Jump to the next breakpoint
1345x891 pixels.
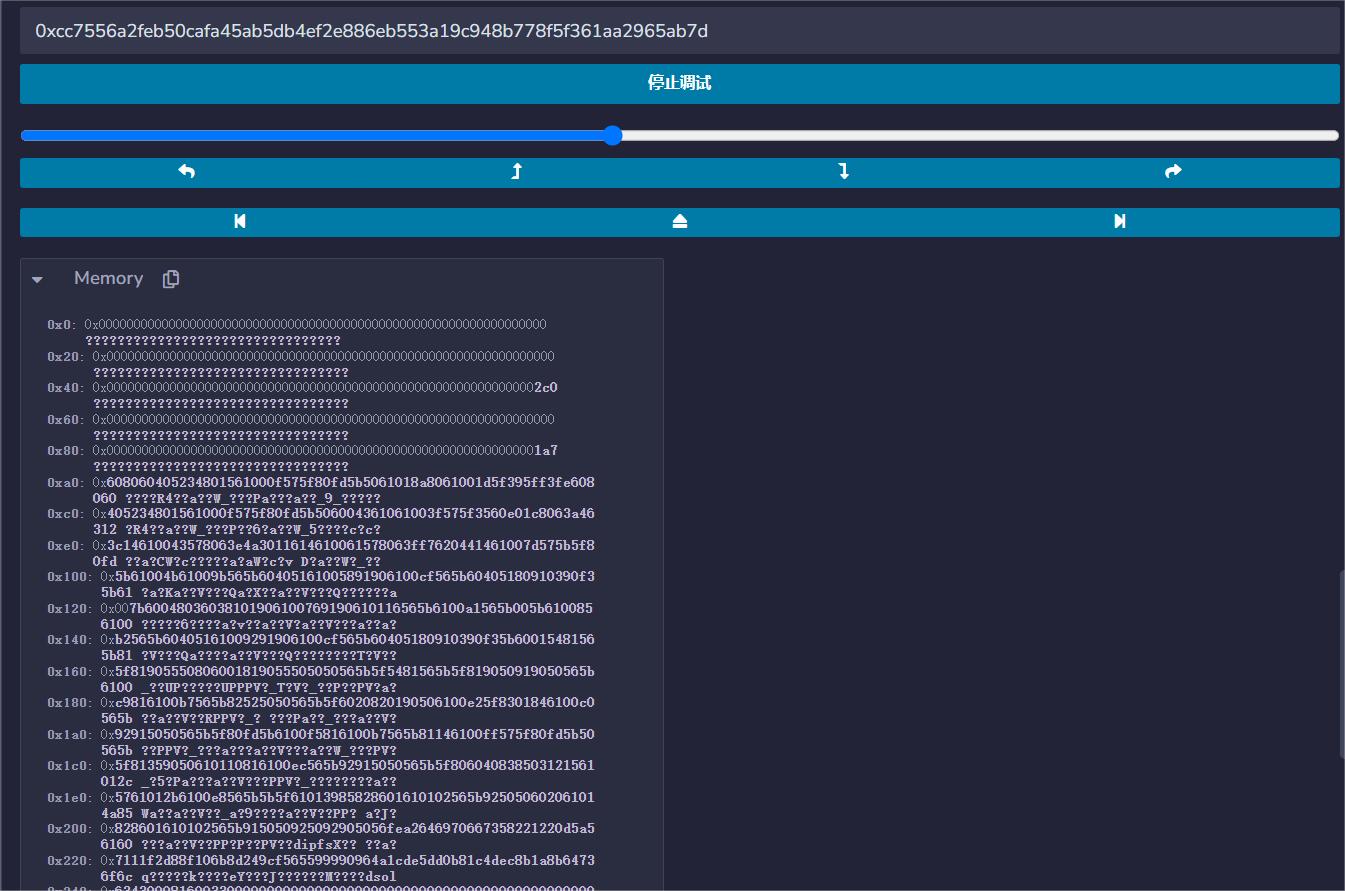click(1119, 222)
